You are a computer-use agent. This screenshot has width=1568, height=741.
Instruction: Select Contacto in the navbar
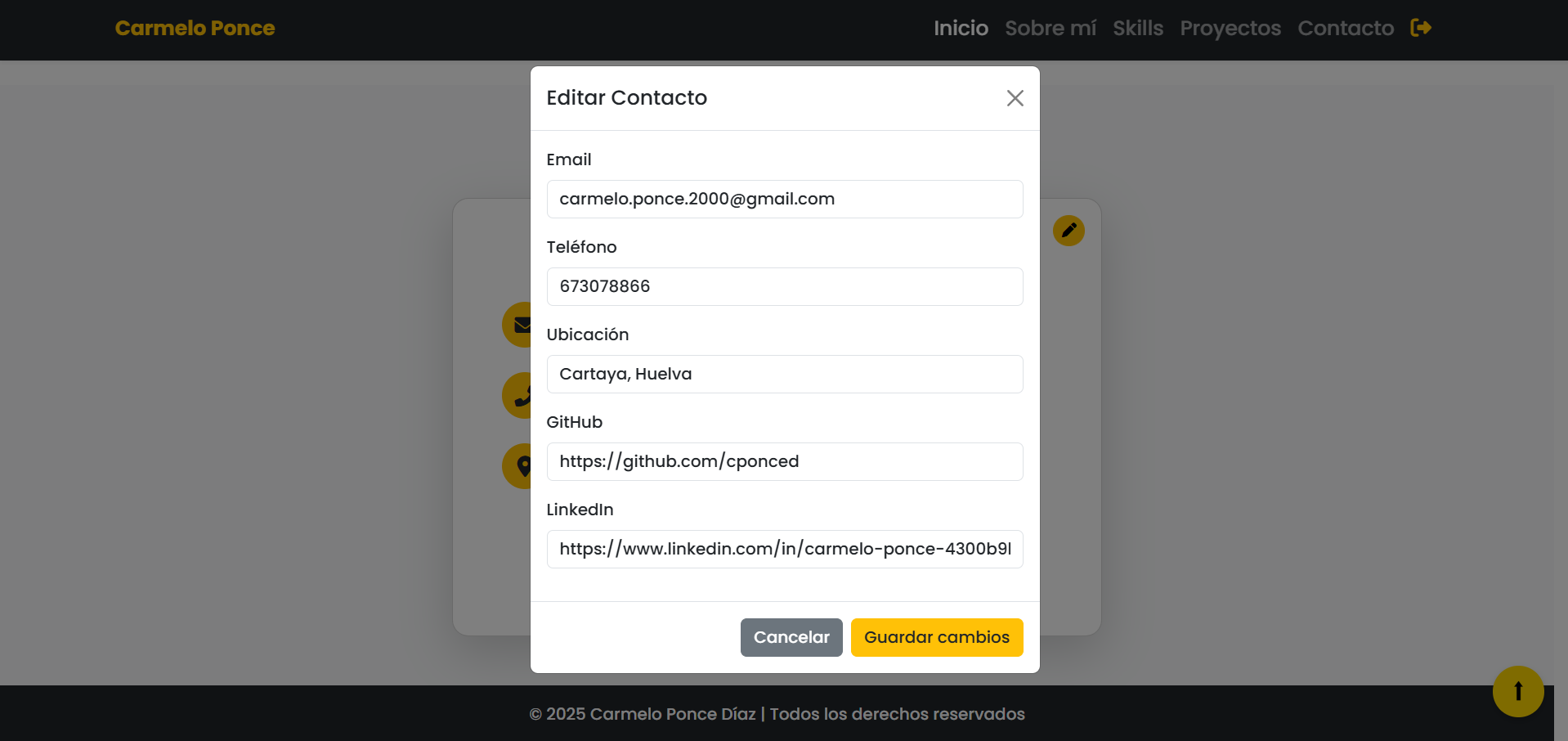click(1346, 28)
